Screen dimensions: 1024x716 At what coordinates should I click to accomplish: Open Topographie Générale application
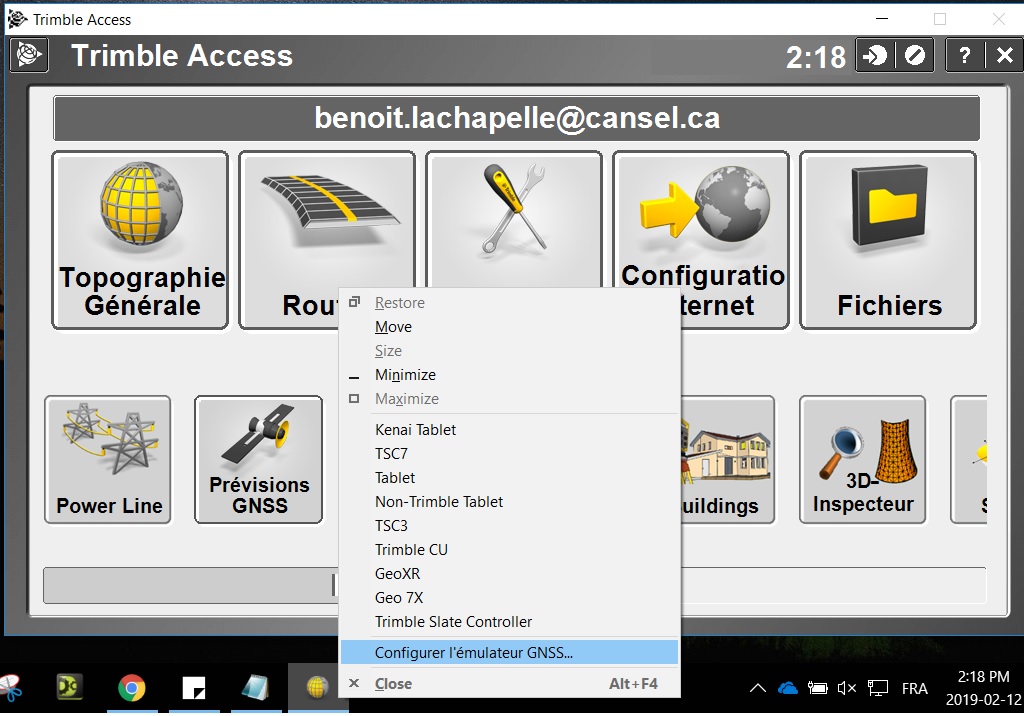point(140,240)
